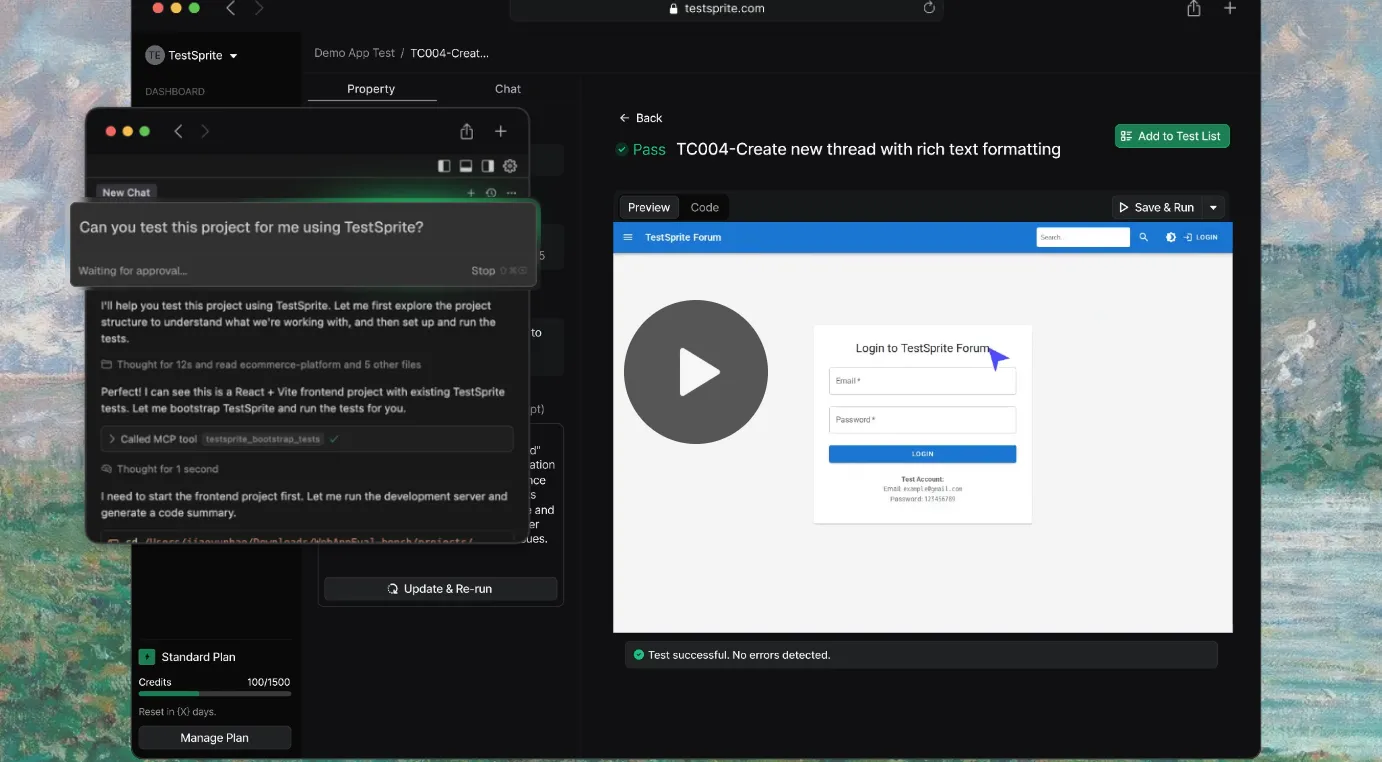This screenshot has height=762, width=1382.
Task: Click Add to Test List button
Action: point(1171,136)
